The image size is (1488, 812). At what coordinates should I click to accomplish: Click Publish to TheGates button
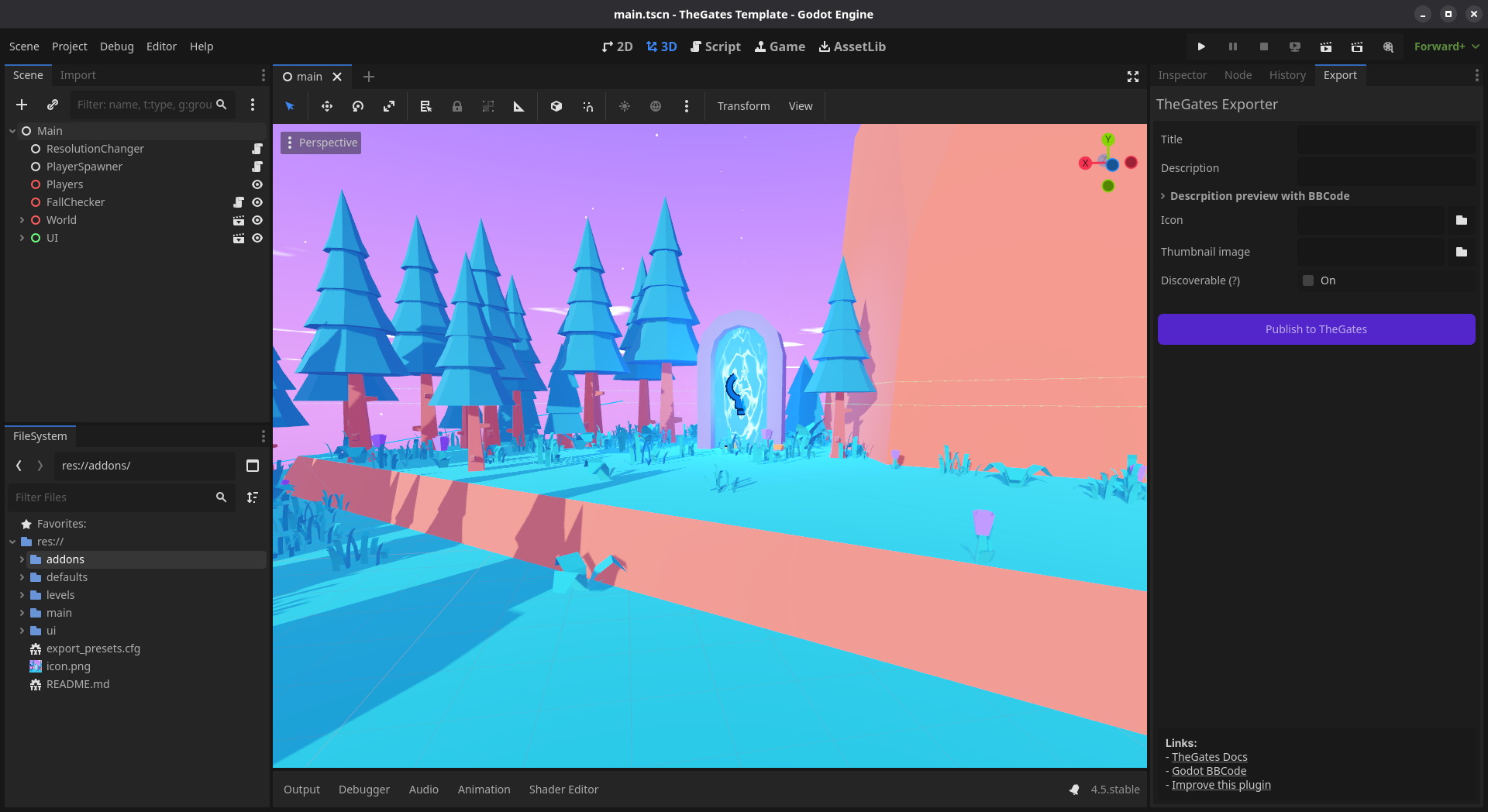(1316, 329)
